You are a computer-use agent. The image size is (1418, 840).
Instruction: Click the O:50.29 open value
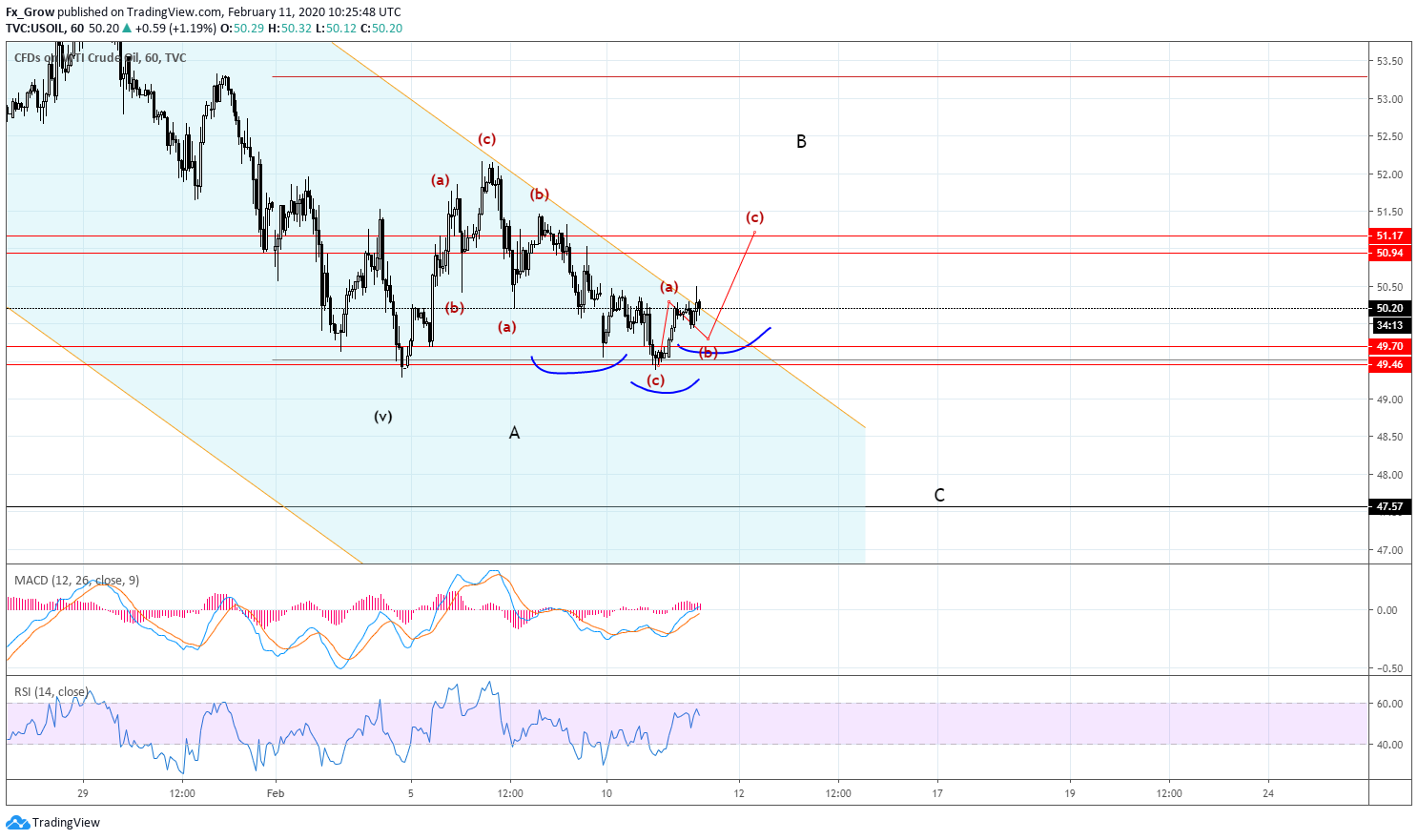pos(242,29)
